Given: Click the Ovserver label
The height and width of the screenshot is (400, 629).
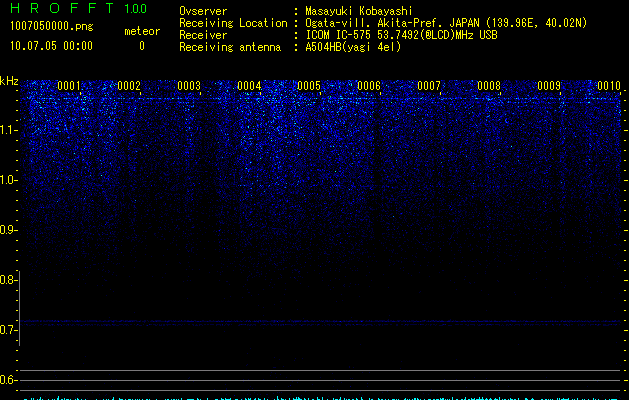Looking at the screenshot, I should pos(203,11).
